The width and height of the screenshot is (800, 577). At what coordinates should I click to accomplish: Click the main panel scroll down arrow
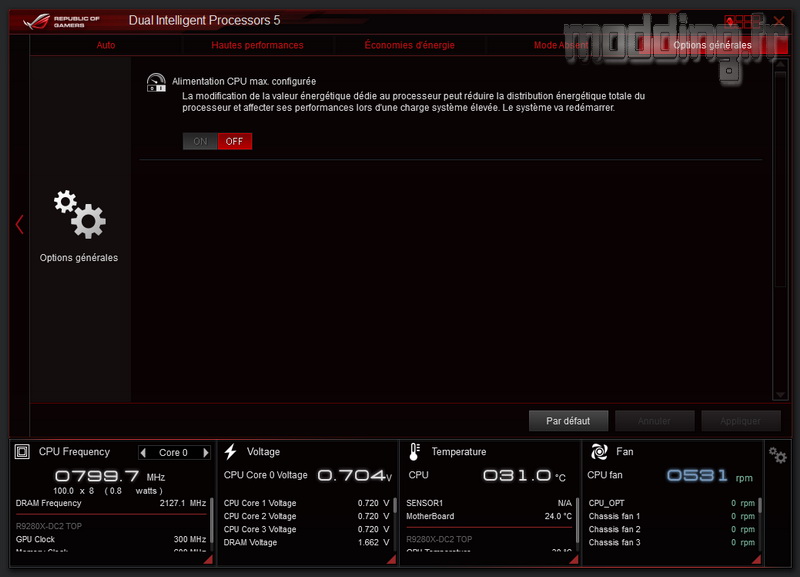(x=780, y=395)
